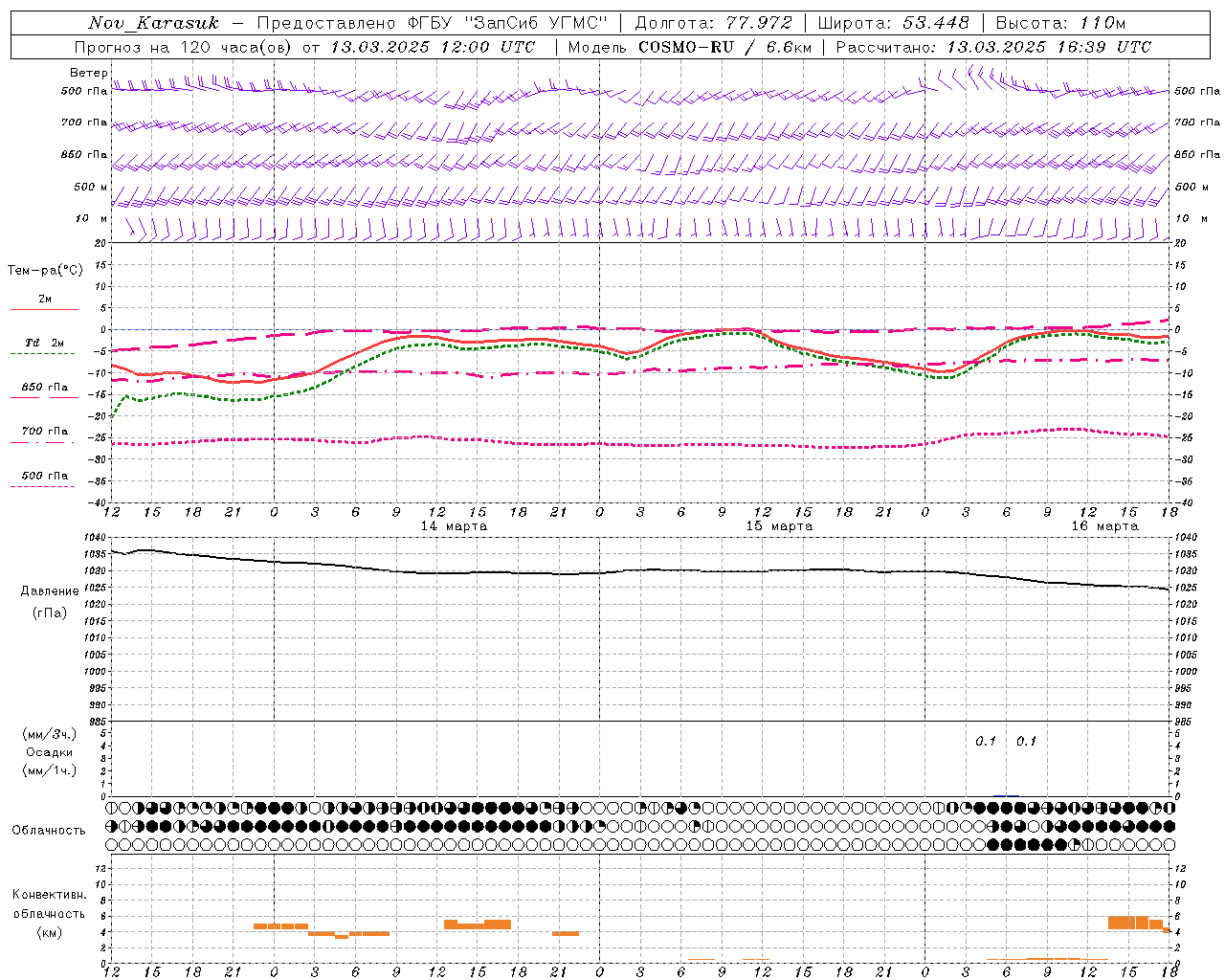
Task: Click the "Td 2м" dew point legend label
Action: 44,343
